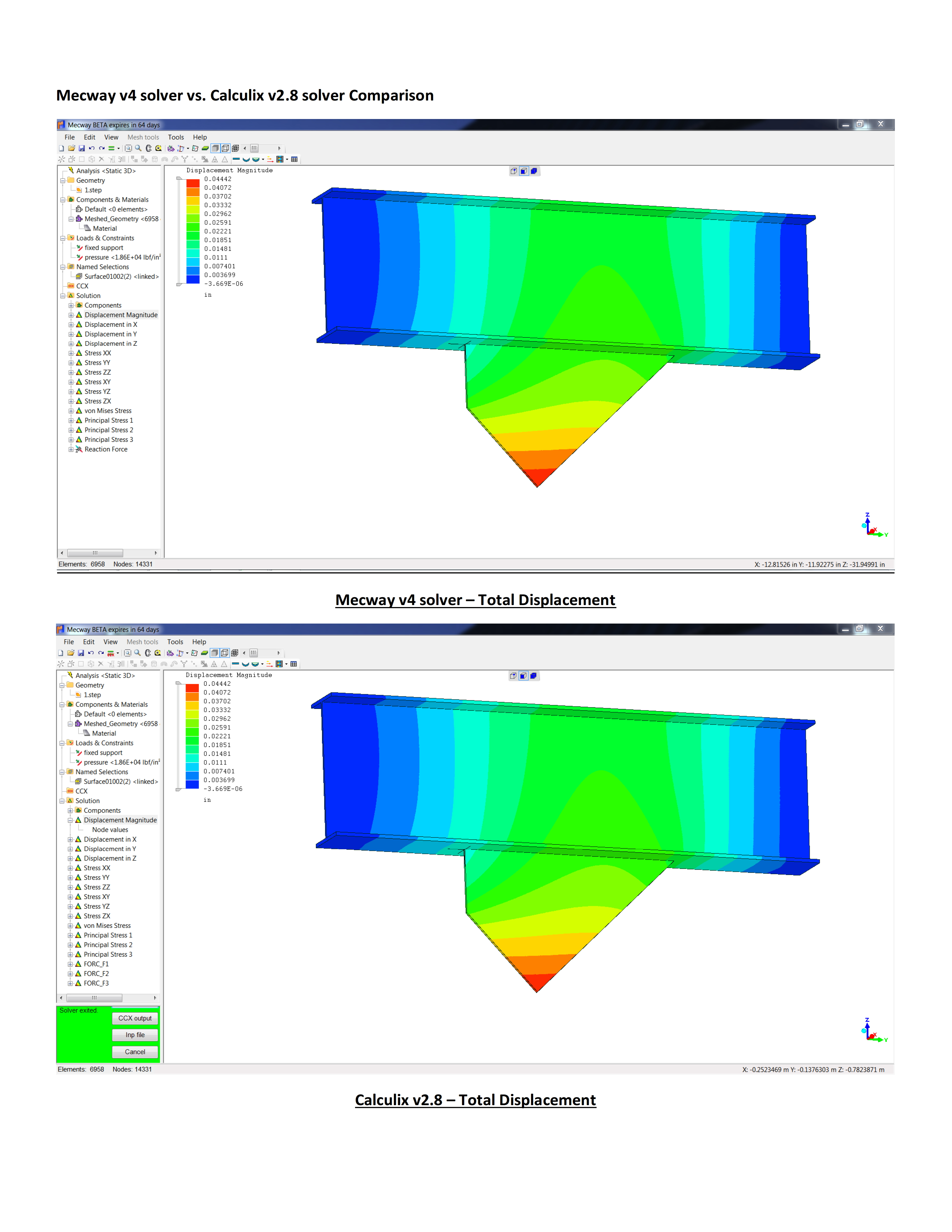Toggle mesh edges display in bottom window
This screenshot has height=1232, width=952.
pyautogui.click(x=235, y=653)
